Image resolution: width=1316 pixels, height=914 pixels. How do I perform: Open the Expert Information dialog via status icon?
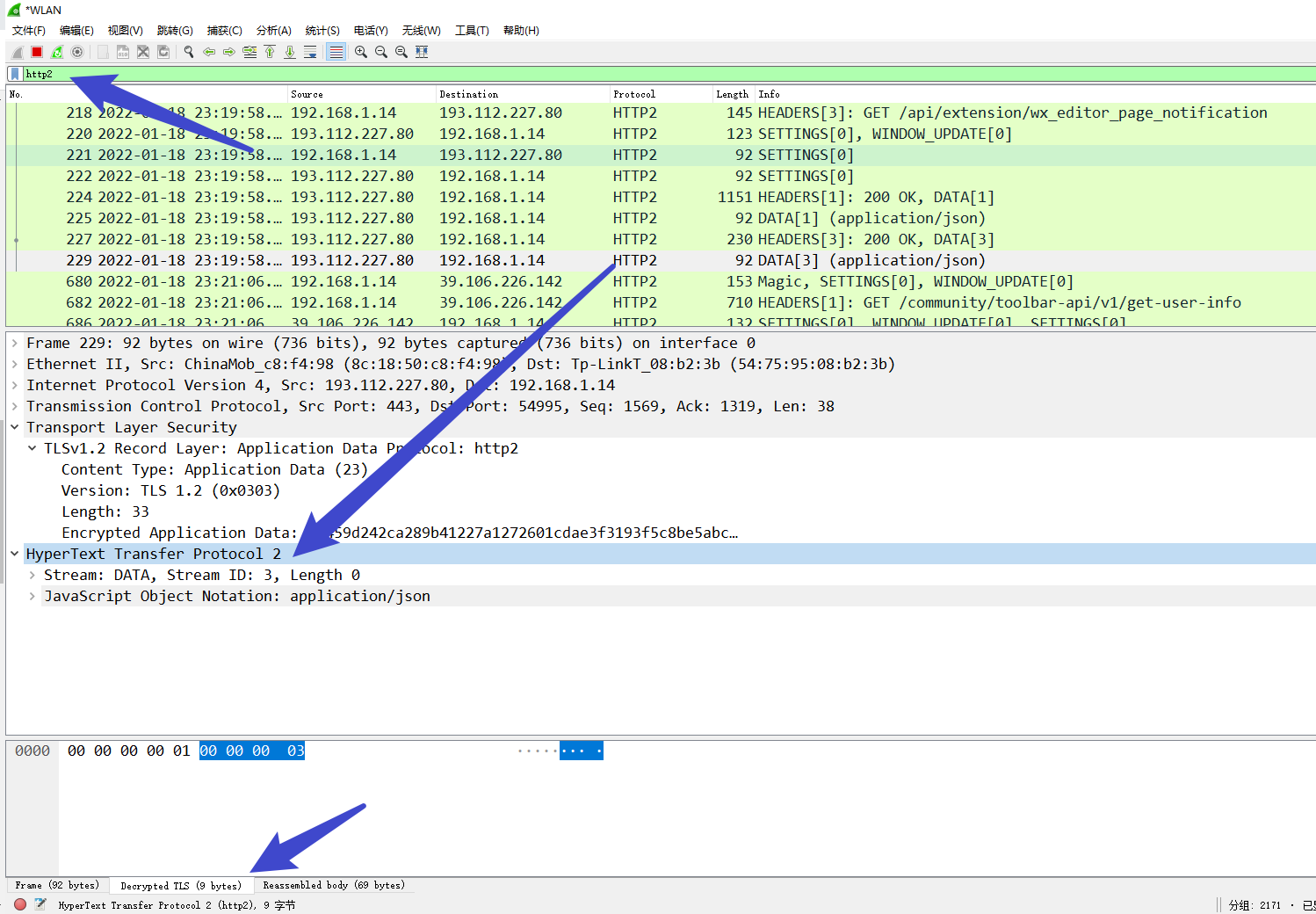[18, 904]
